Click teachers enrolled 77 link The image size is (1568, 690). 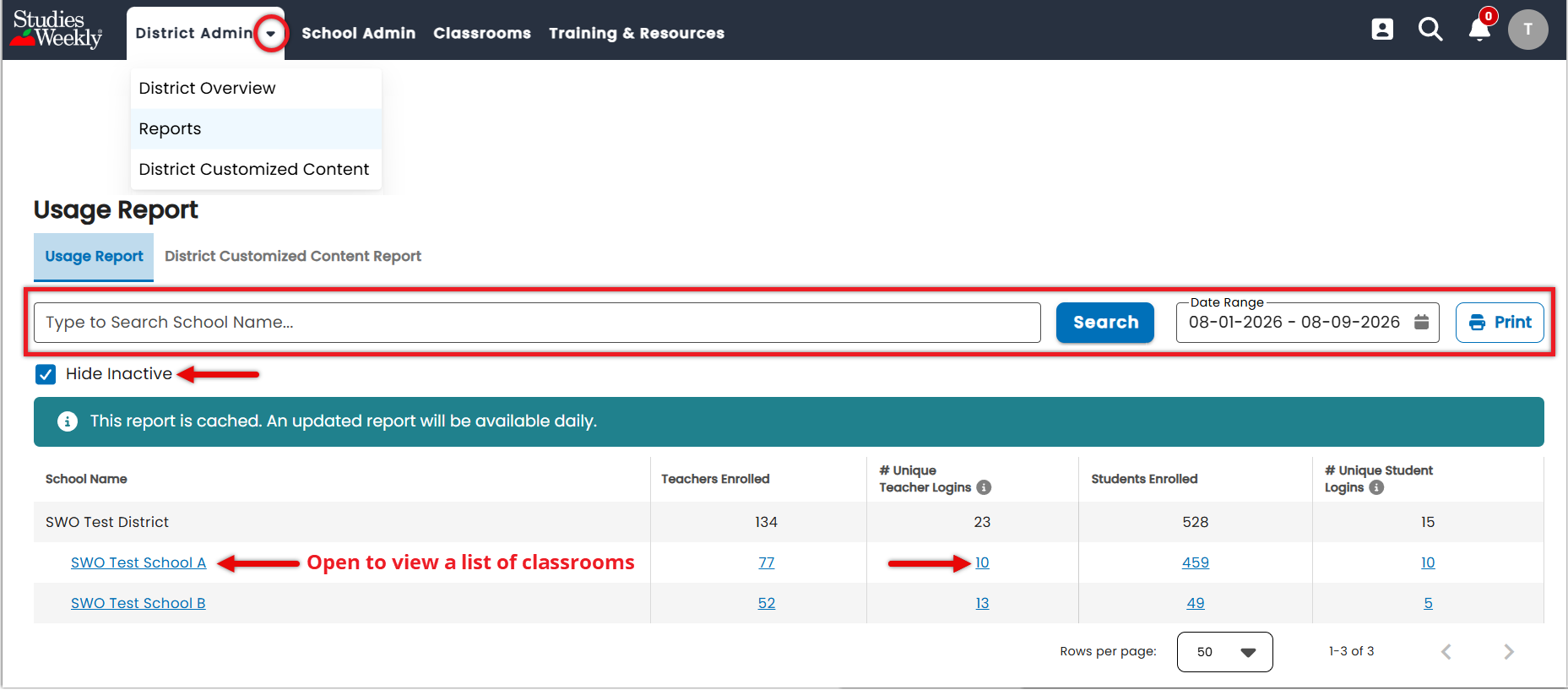click(767, 563)
